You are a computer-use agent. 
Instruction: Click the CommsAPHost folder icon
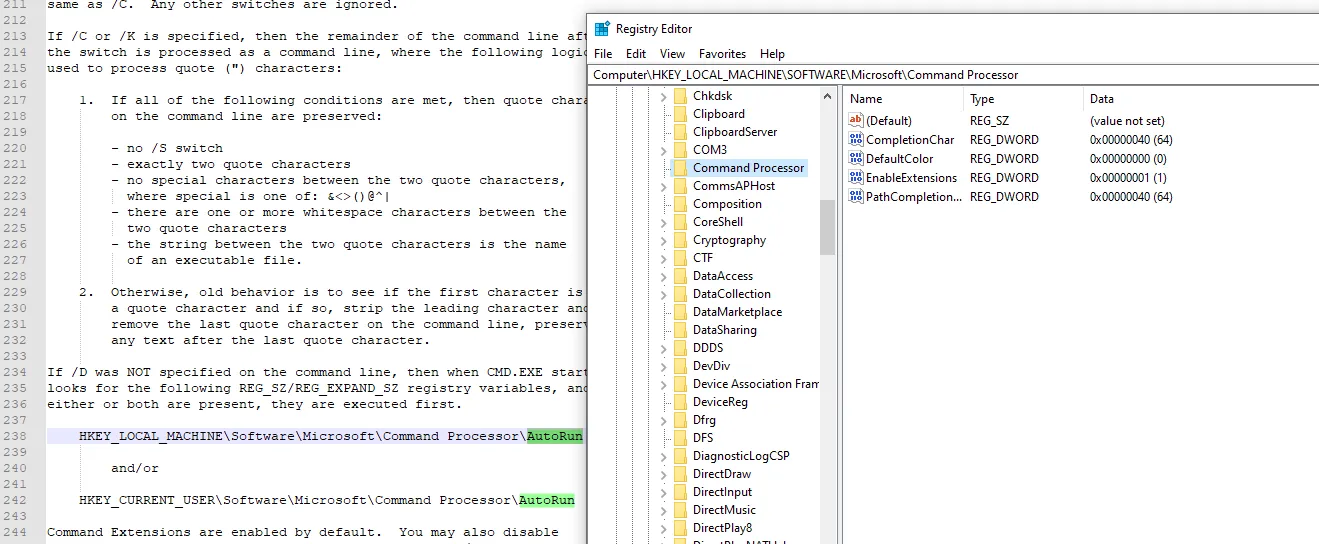680,186
